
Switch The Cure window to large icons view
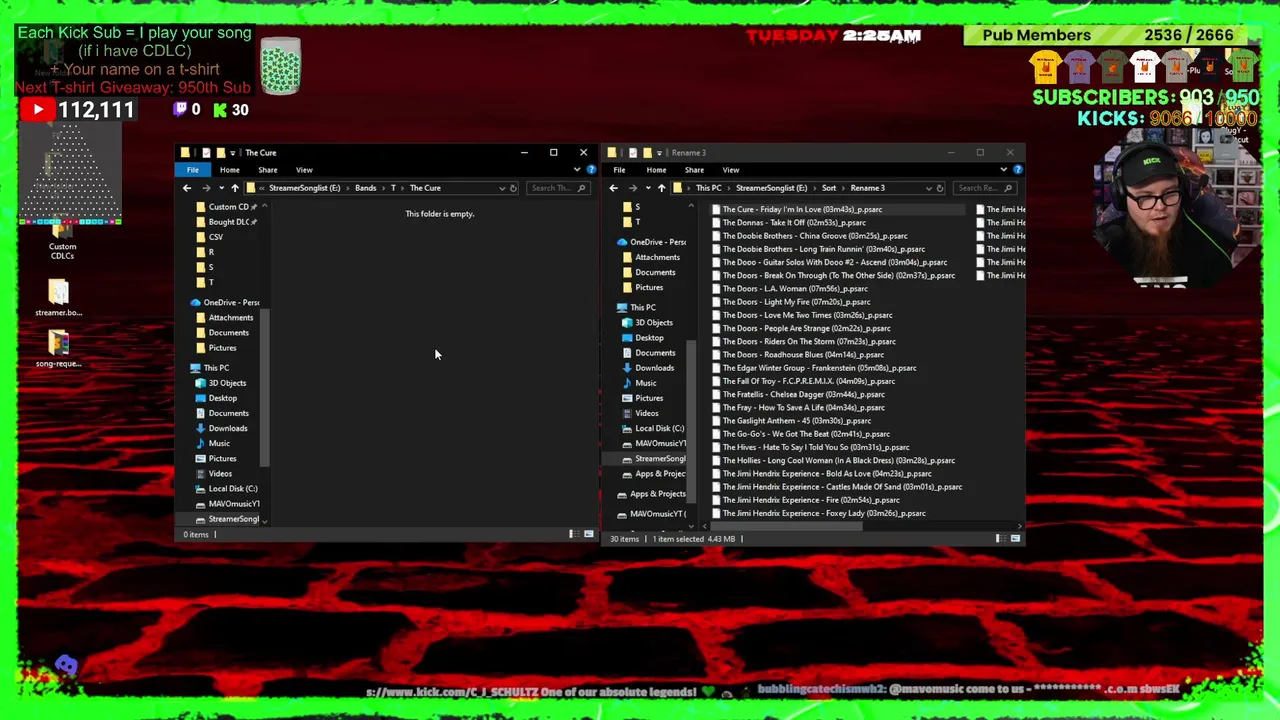tap(588, 534)
